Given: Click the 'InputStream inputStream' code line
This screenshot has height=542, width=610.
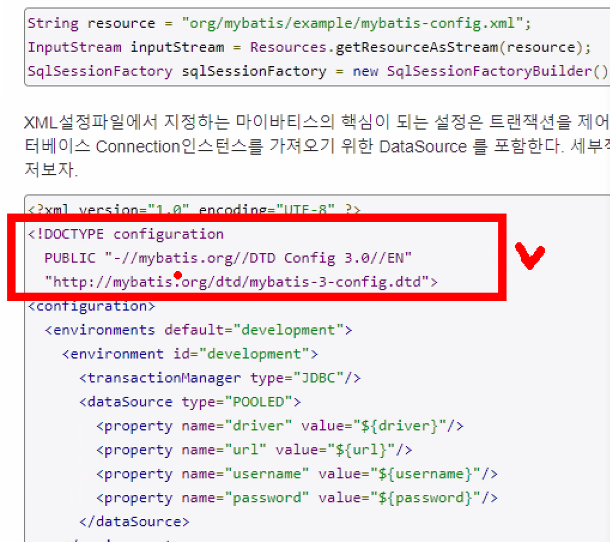Looking at the screenshot, I should (x=309, y=47).
